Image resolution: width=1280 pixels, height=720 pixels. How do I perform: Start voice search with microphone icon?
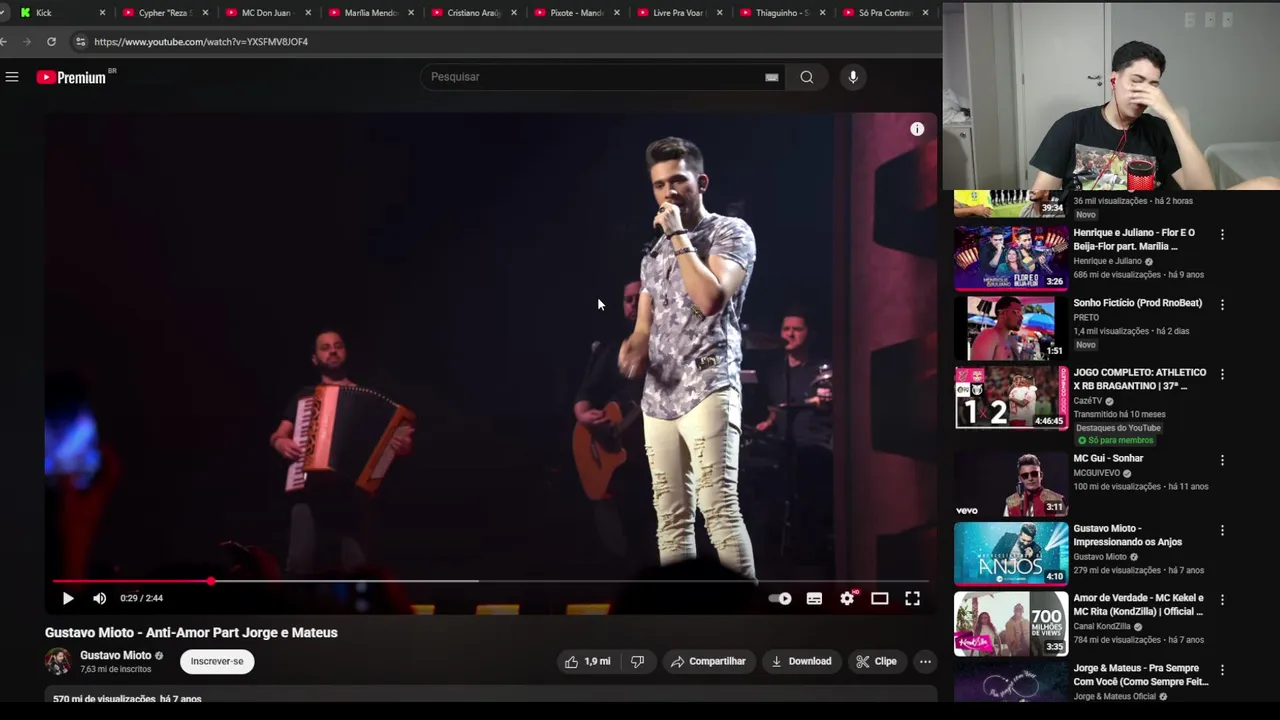[x=853, y=77]
